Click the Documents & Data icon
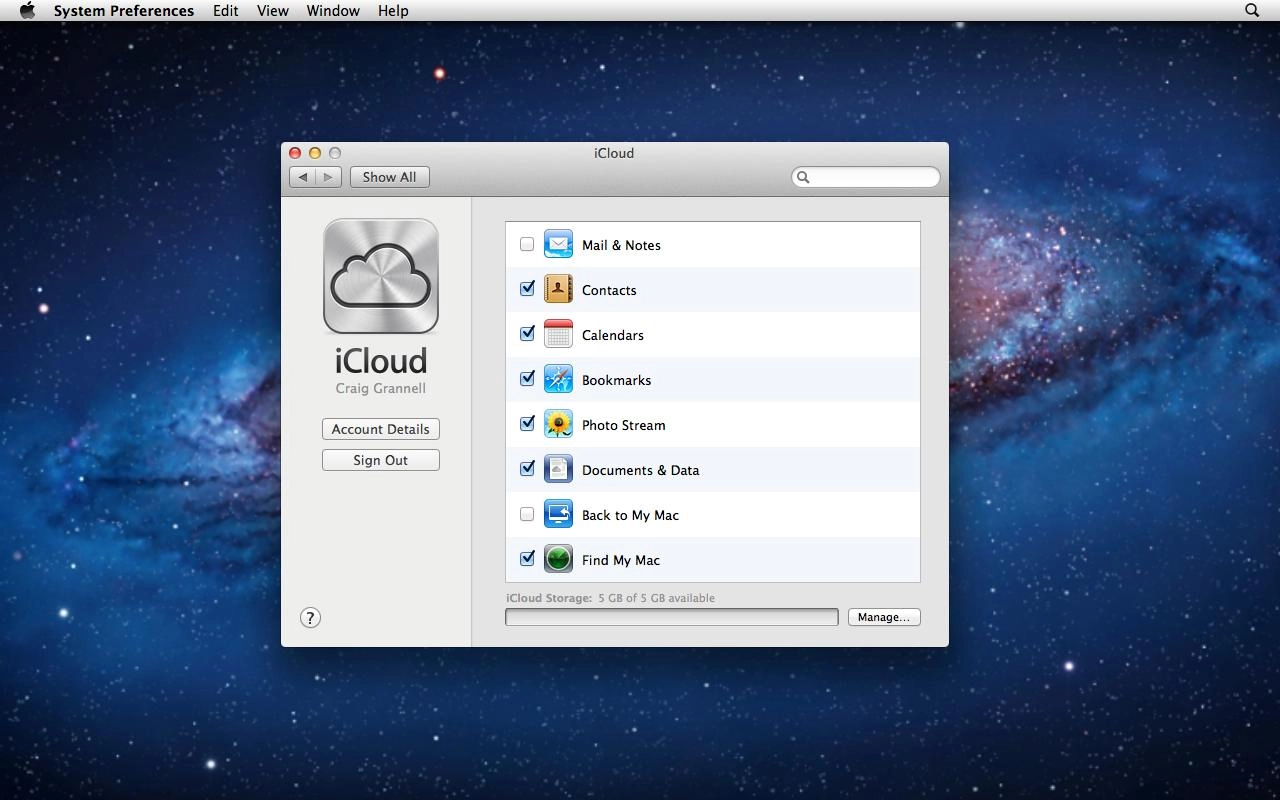Screen dimensions: 1280x800 [558, 469]
